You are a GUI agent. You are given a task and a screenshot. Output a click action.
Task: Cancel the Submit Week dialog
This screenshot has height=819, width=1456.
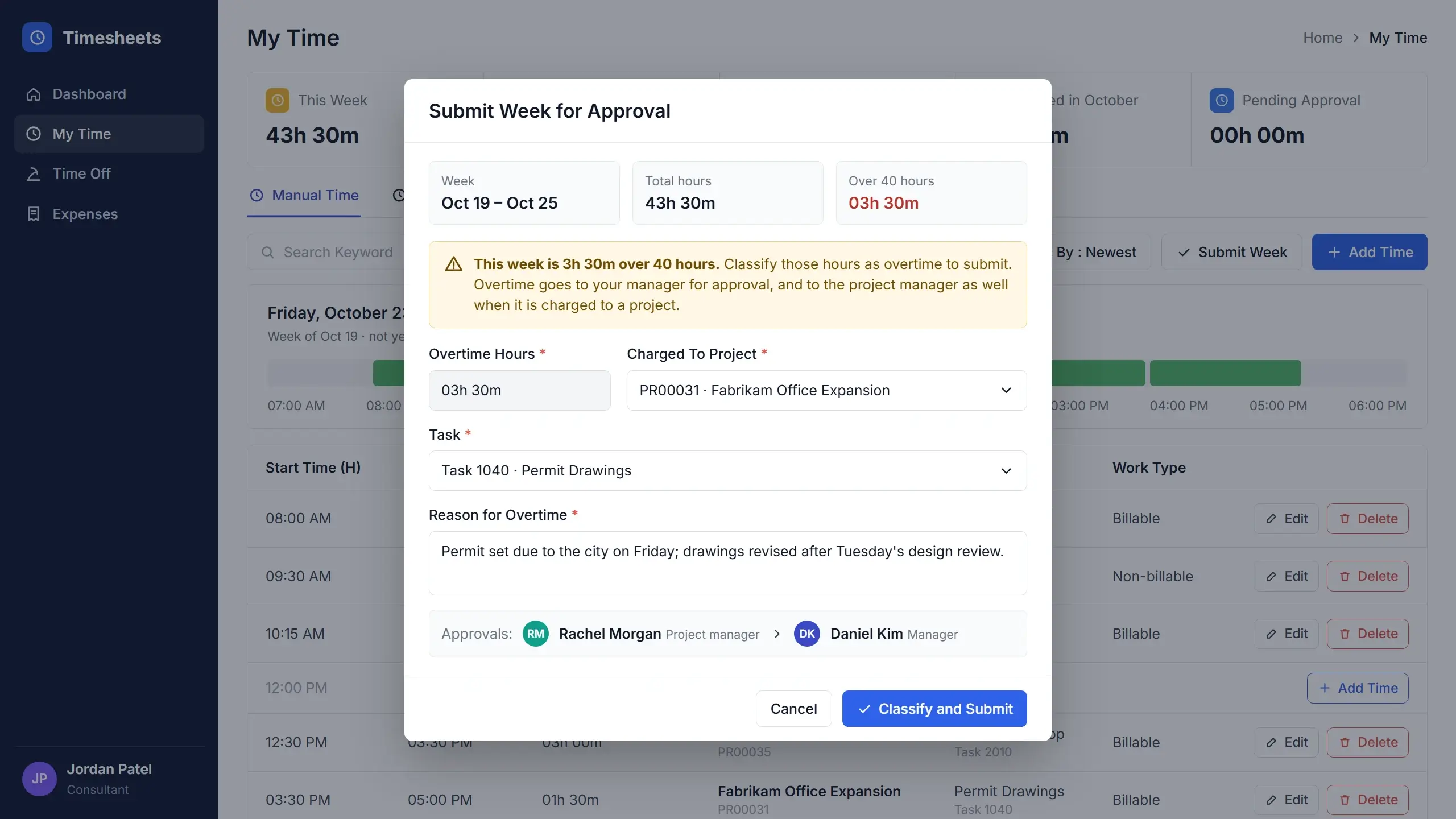pyautogui.click(x=793, y=709)
